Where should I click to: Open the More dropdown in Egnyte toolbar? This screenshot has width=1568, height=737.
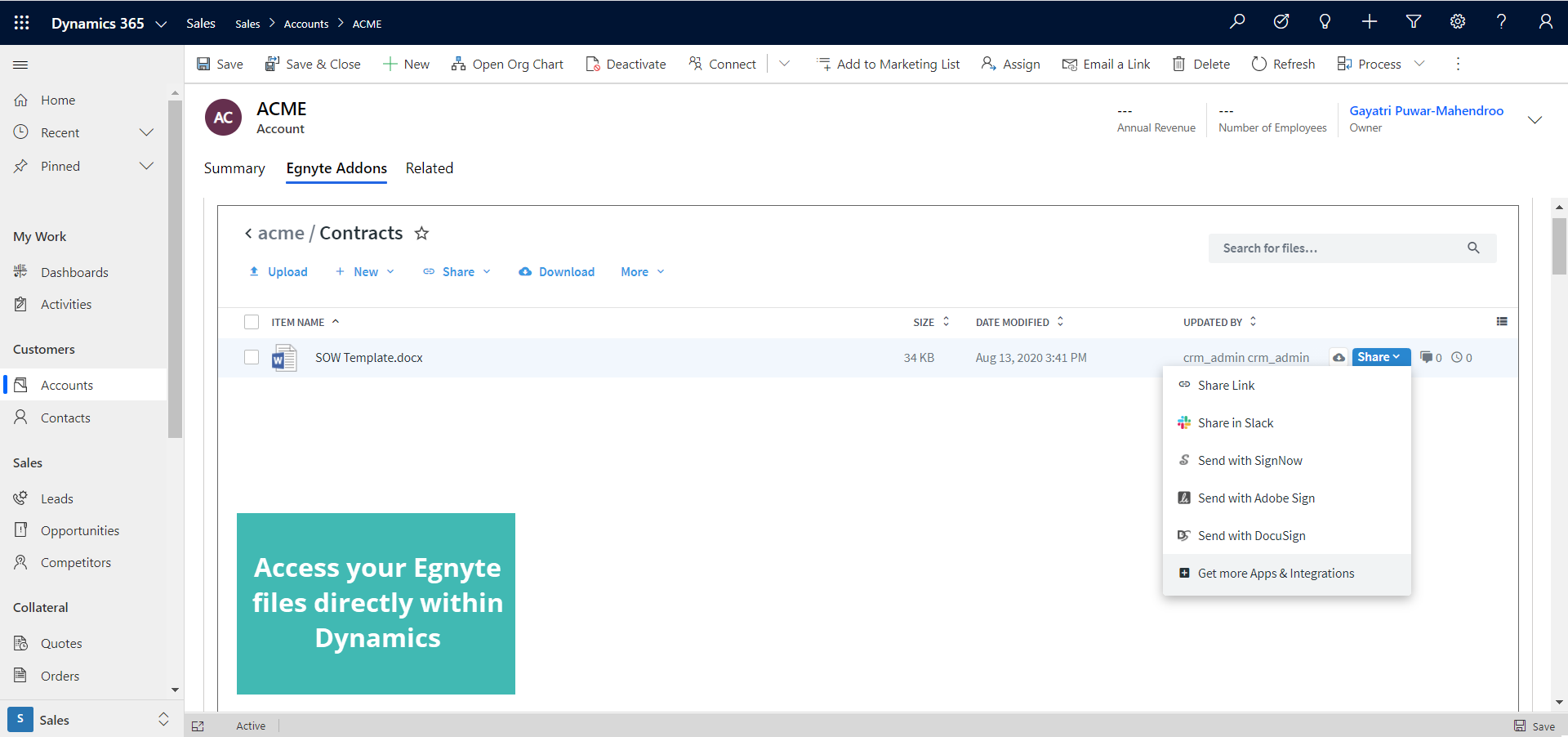643,272
